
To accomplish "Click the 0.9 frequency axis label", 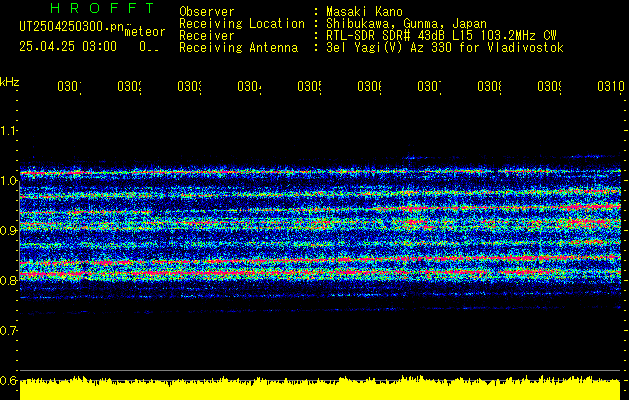I will pyautogui.click(x=8, y=230).
